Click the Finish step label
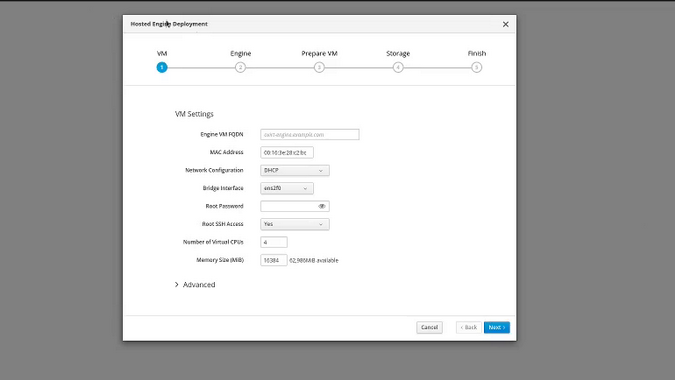This screenshot has height=380, width=675. [477, 53]
